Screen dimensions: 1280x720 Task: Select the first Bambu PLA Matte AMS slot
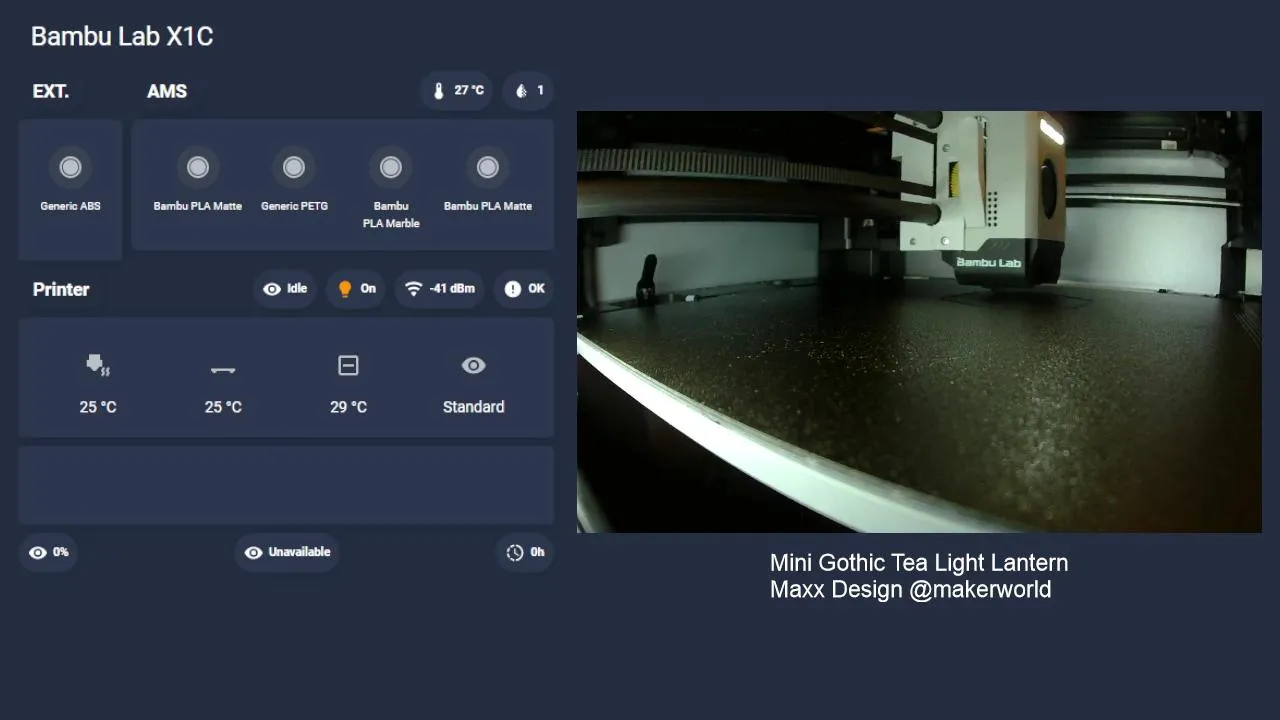198,167
